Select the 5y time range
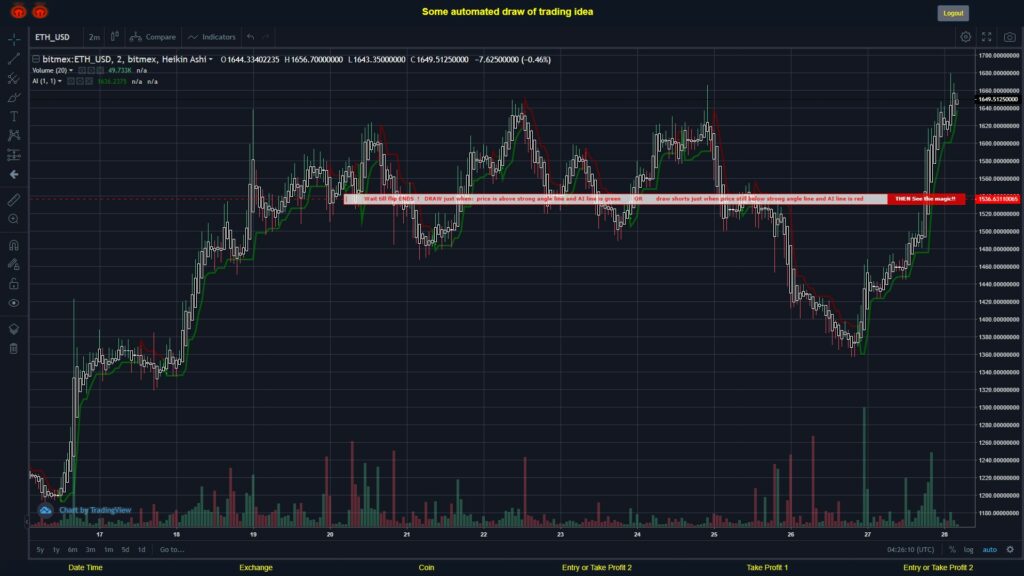1024x576 pixels. [40, 550]
